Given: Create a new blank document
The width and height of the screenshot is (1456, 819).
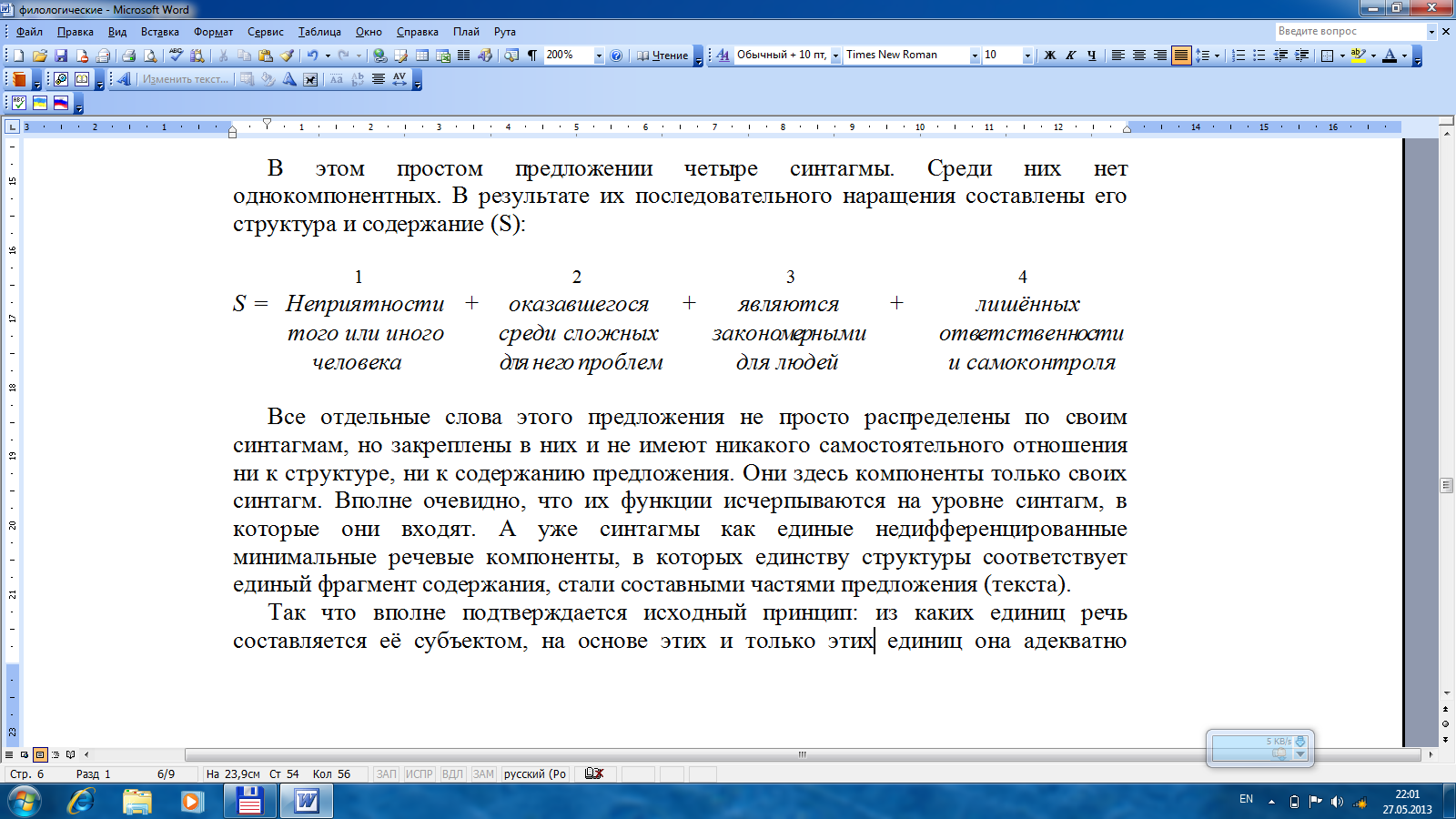Looking at the screenshot, I should [19, 56].
